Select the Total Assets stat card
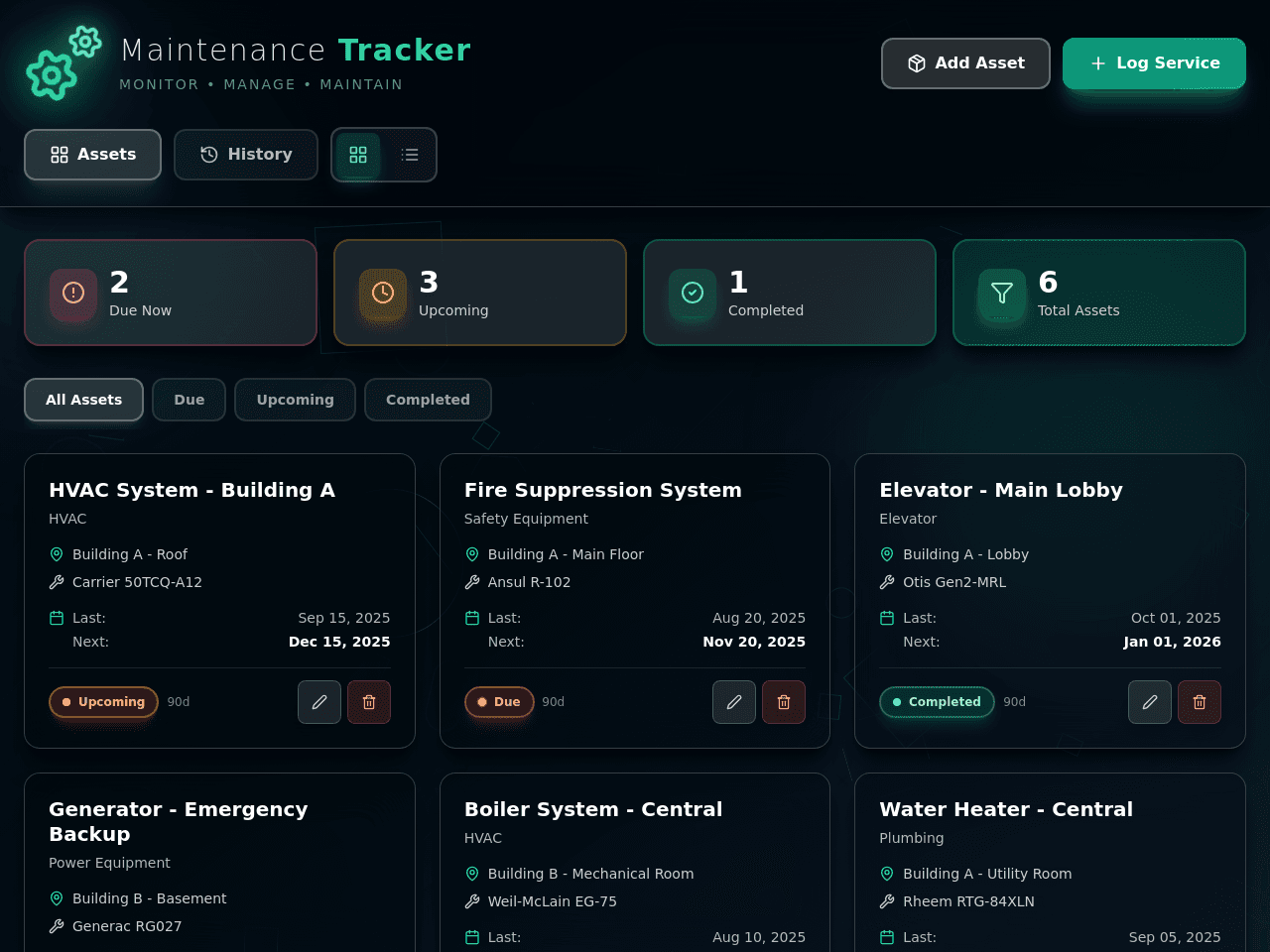 tap(1099, 293)
